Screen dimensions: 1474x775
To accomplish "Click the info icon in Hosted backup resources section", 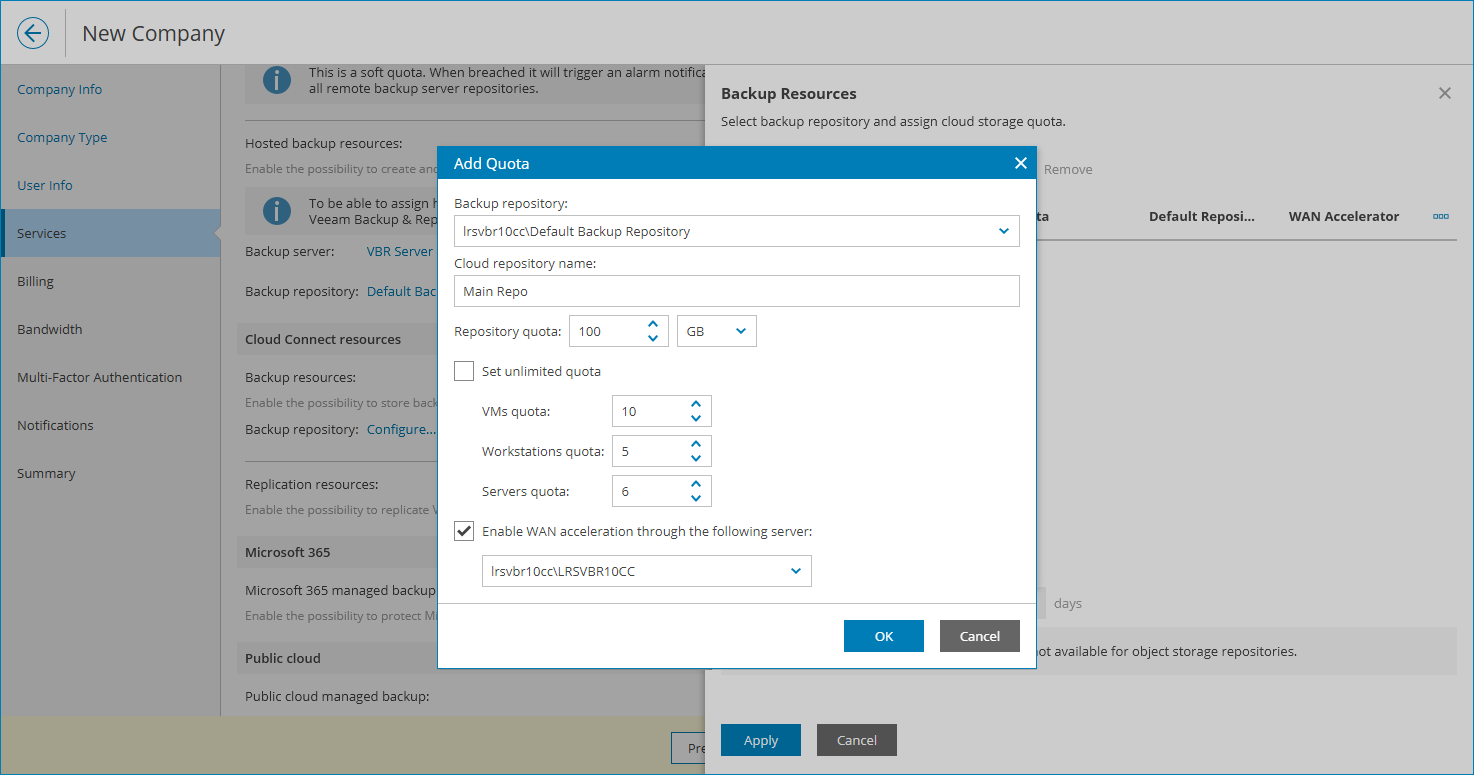I will [277, 211].
